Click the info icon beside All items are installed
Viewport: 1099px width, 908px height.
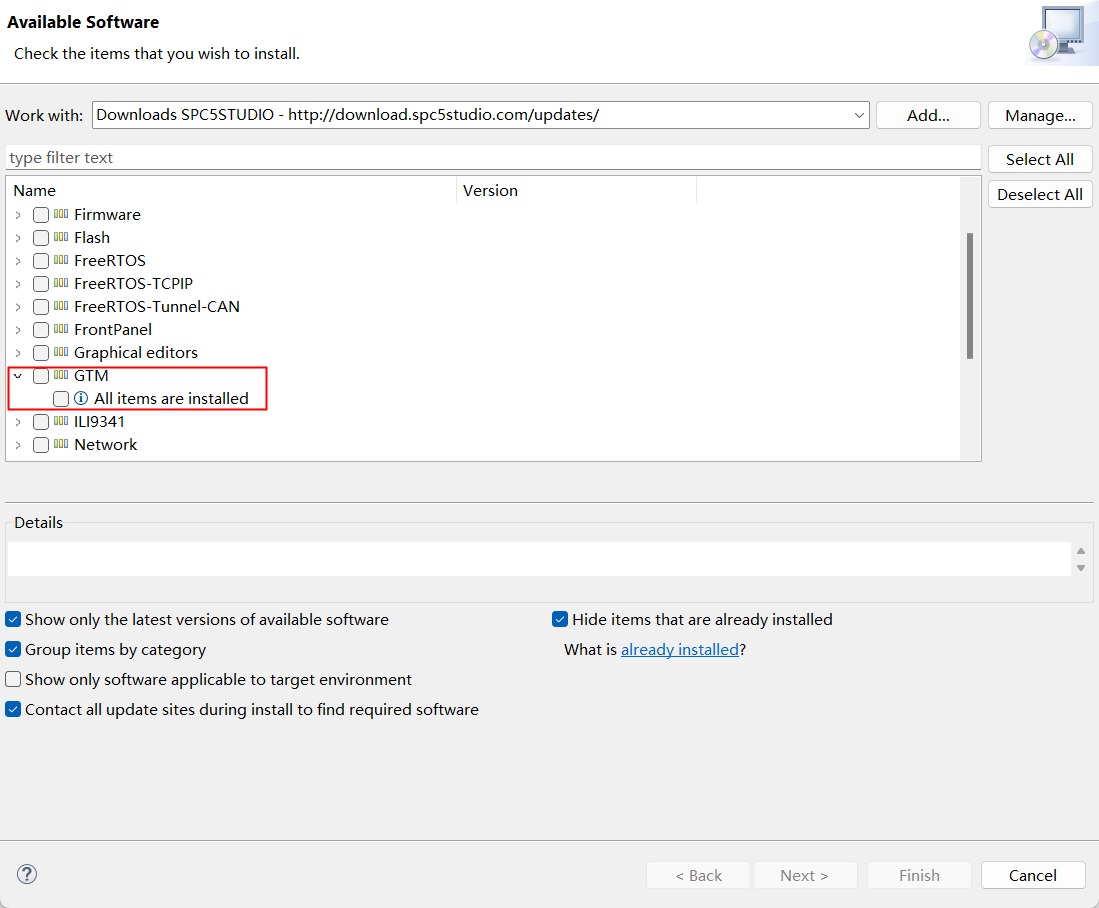pyautogui.click(x=81, y=399)
